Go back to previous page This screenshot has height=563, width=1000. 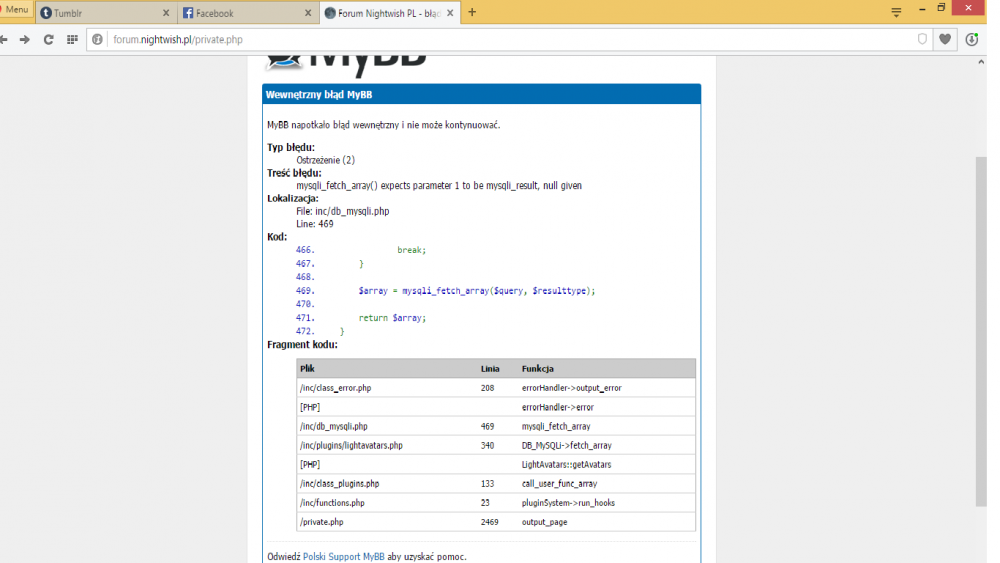pyautogui.click(x=4, y=40)
